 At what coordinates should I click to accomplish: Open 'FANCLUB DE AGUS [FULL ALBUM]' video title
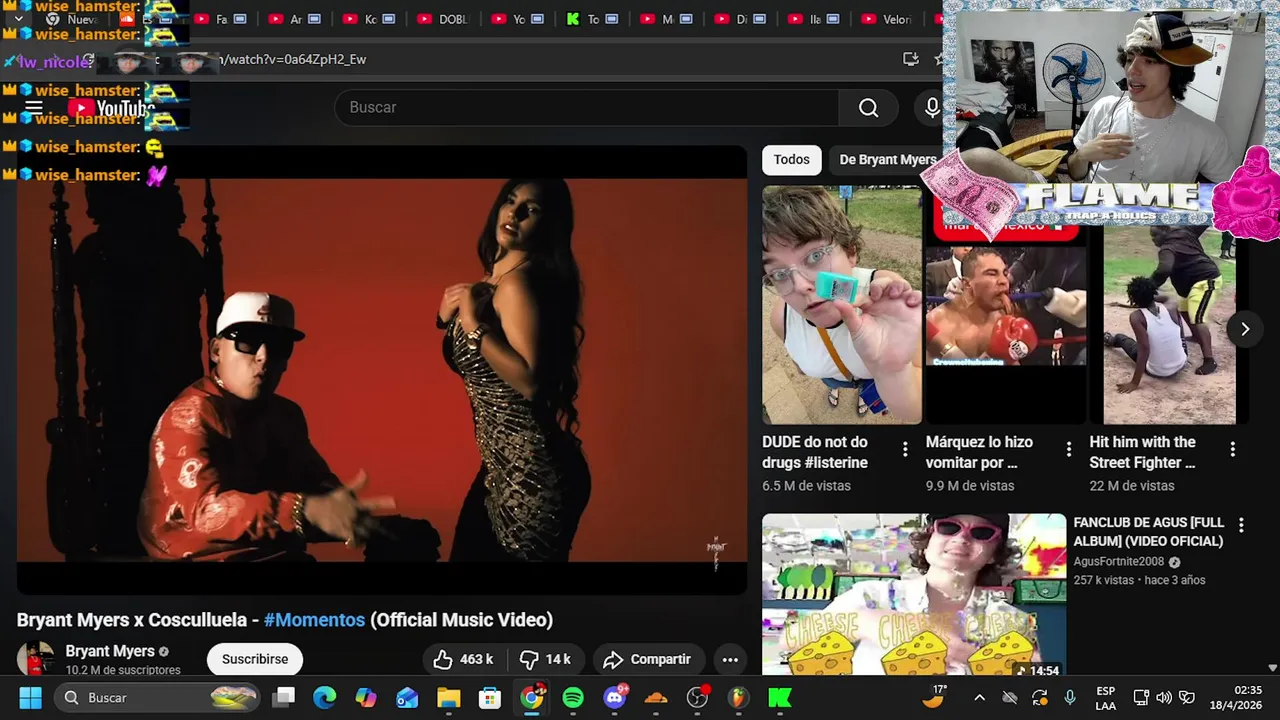click(x=1148, y=532)
